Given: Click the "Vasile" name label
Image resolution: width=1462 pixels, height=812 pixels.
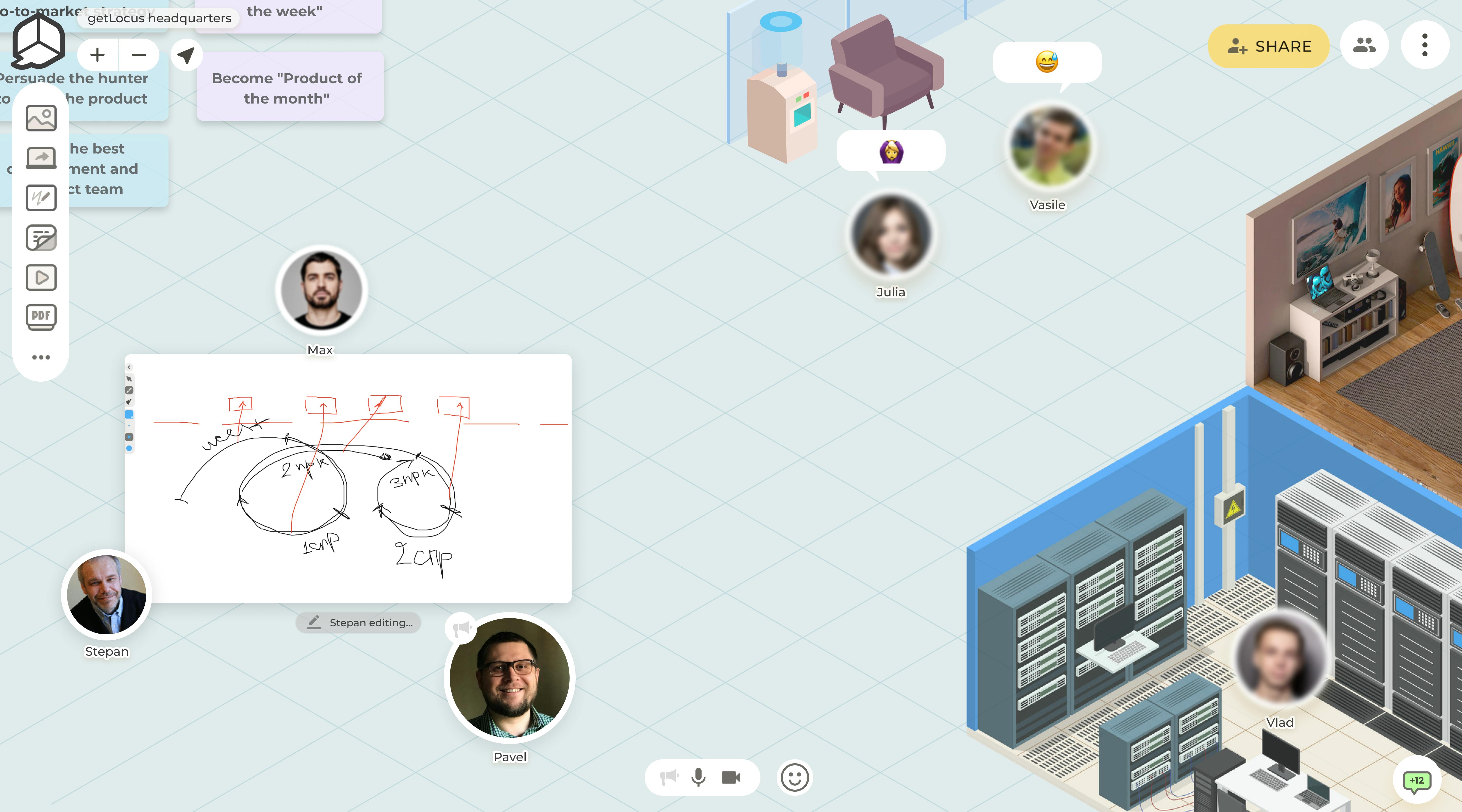Looking at the screenshot, I should [x=1048, y=205].
